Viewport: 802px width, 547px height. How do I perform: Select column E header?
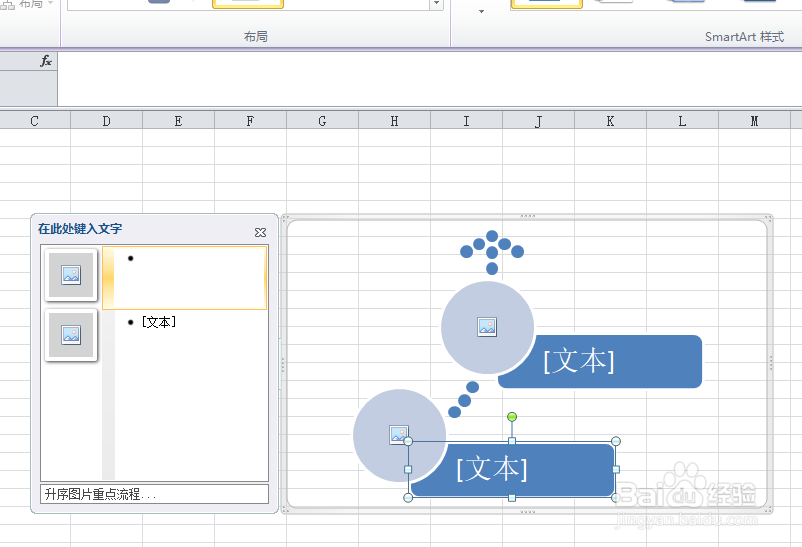pyautogui.click(x=178, y=121)
